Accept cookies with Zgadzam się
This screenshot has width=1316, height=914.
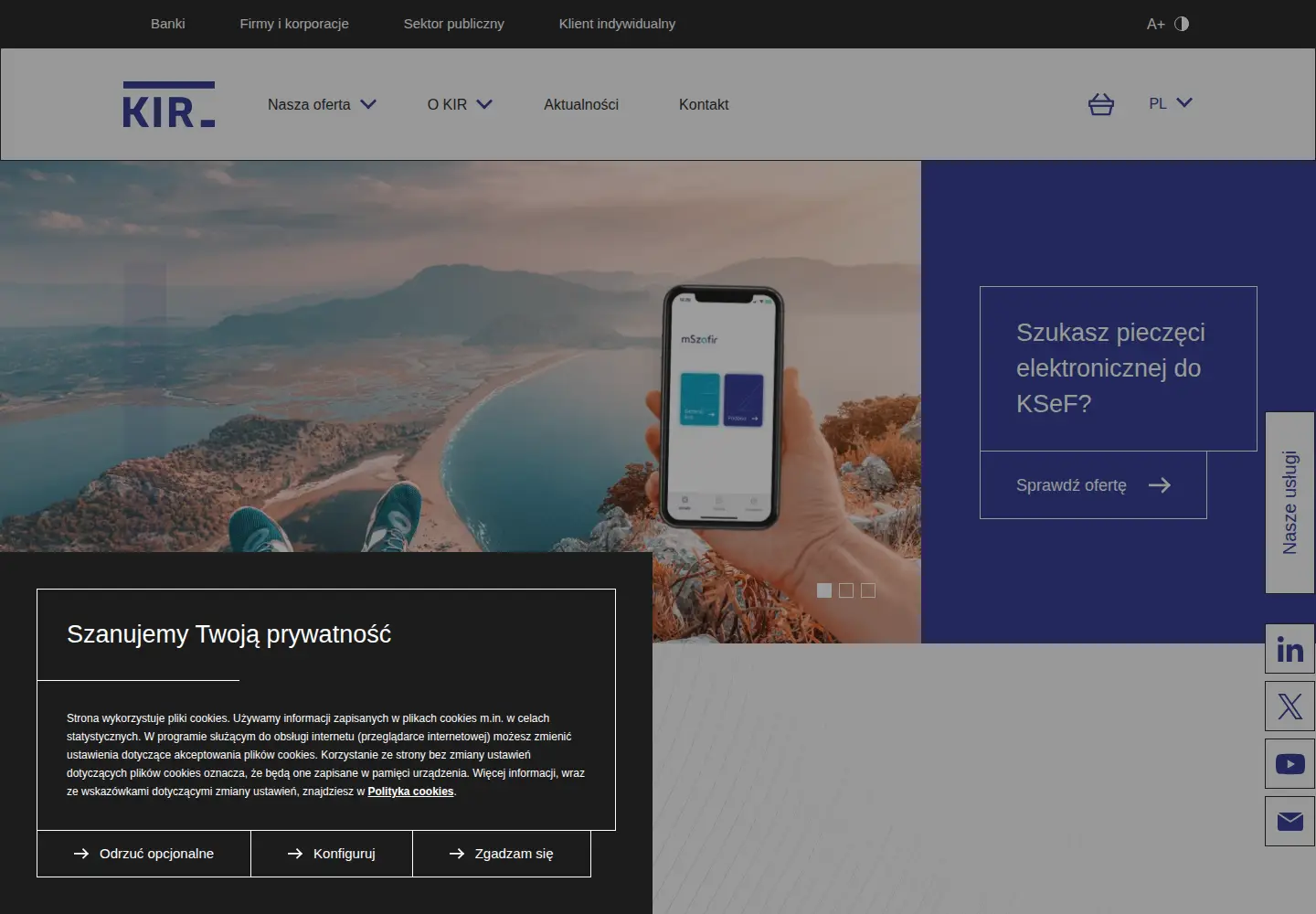click(502, 854)
